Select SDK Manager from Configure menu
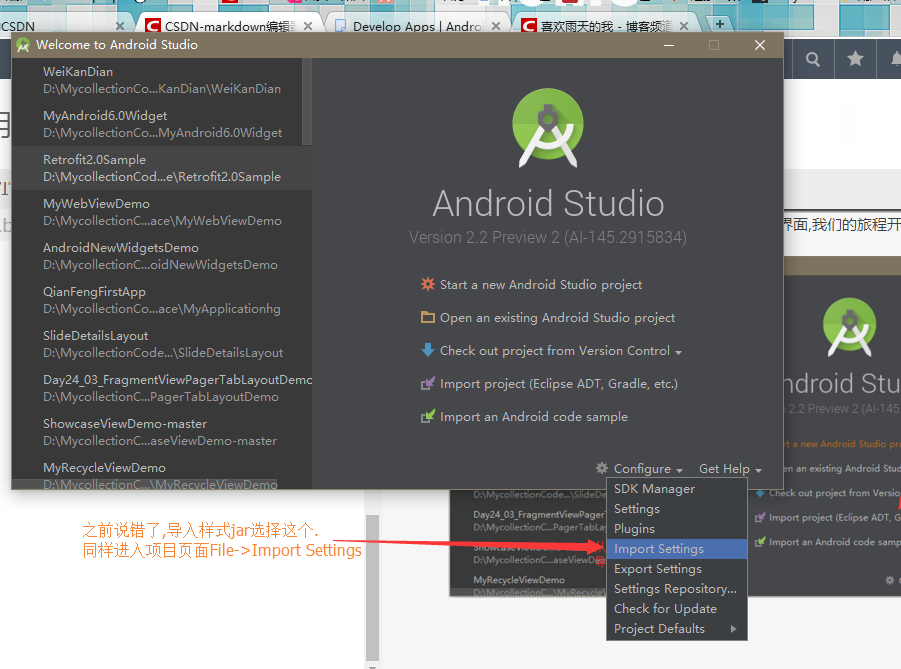The image size is (901, 669). [676, 489]
